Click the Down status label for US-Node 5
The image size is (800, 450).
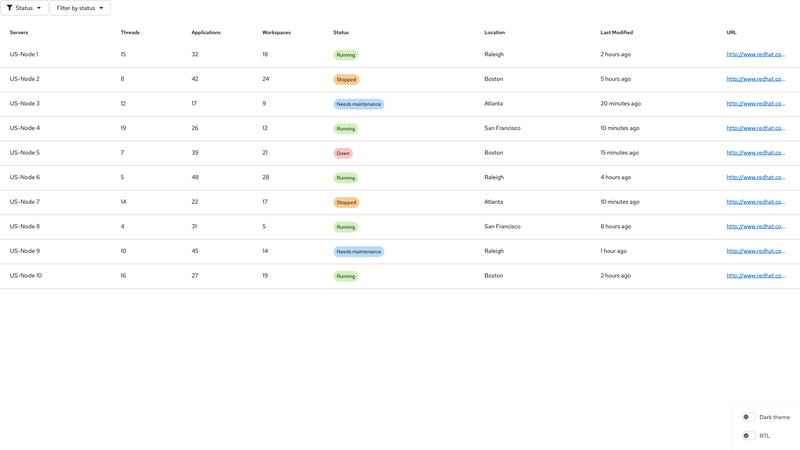(x=343, y=153)
